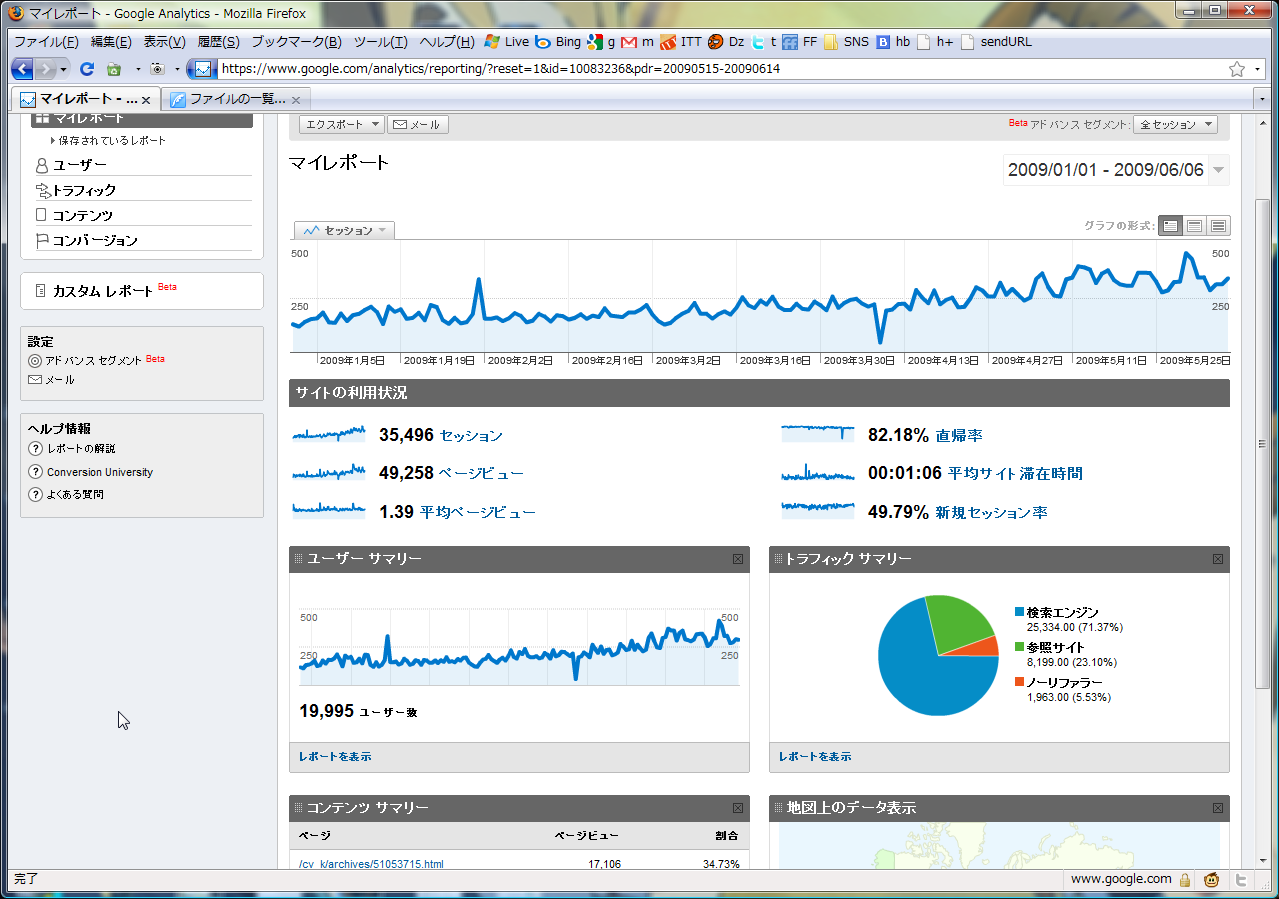This screenshot has width=1279, height=899.
Task: Open the 表示(V) menu
Action: tap(164, 42)
